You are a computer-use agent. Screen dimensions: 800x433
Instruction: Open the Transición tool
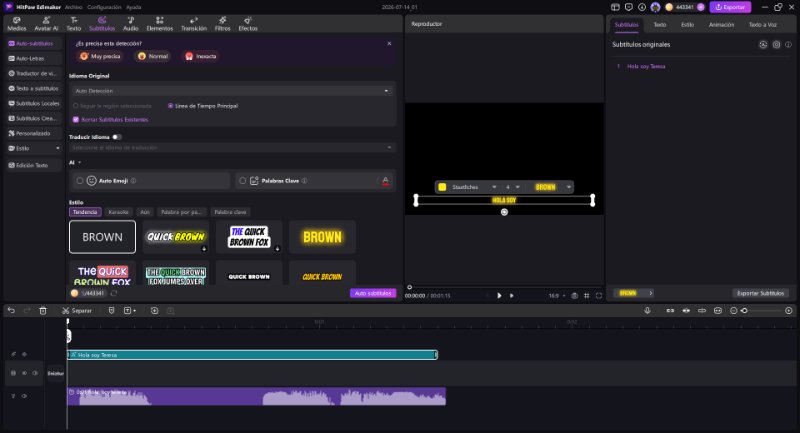[x=194, y=23]
